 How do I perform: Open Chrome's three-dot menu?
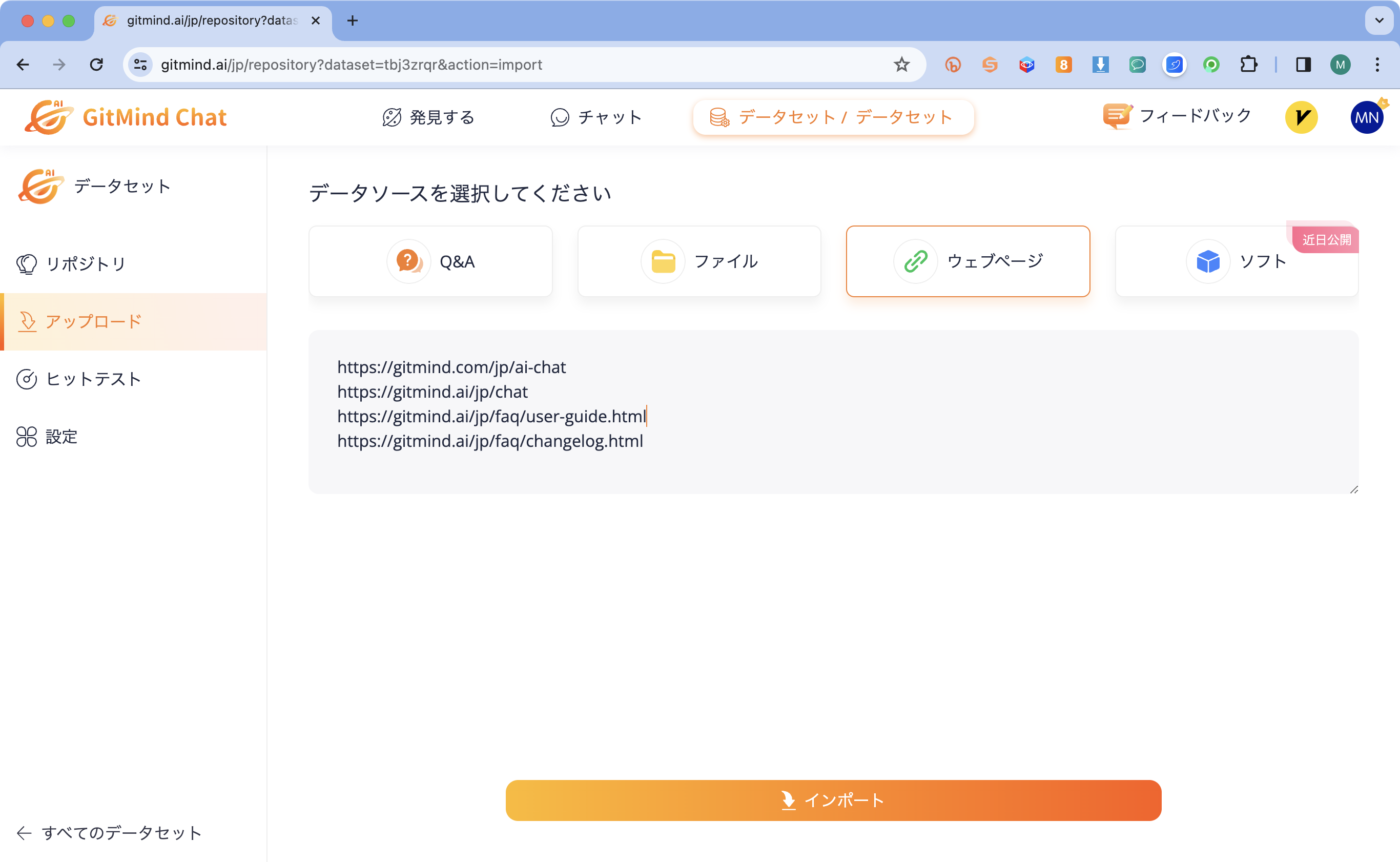pos(1378,65)
